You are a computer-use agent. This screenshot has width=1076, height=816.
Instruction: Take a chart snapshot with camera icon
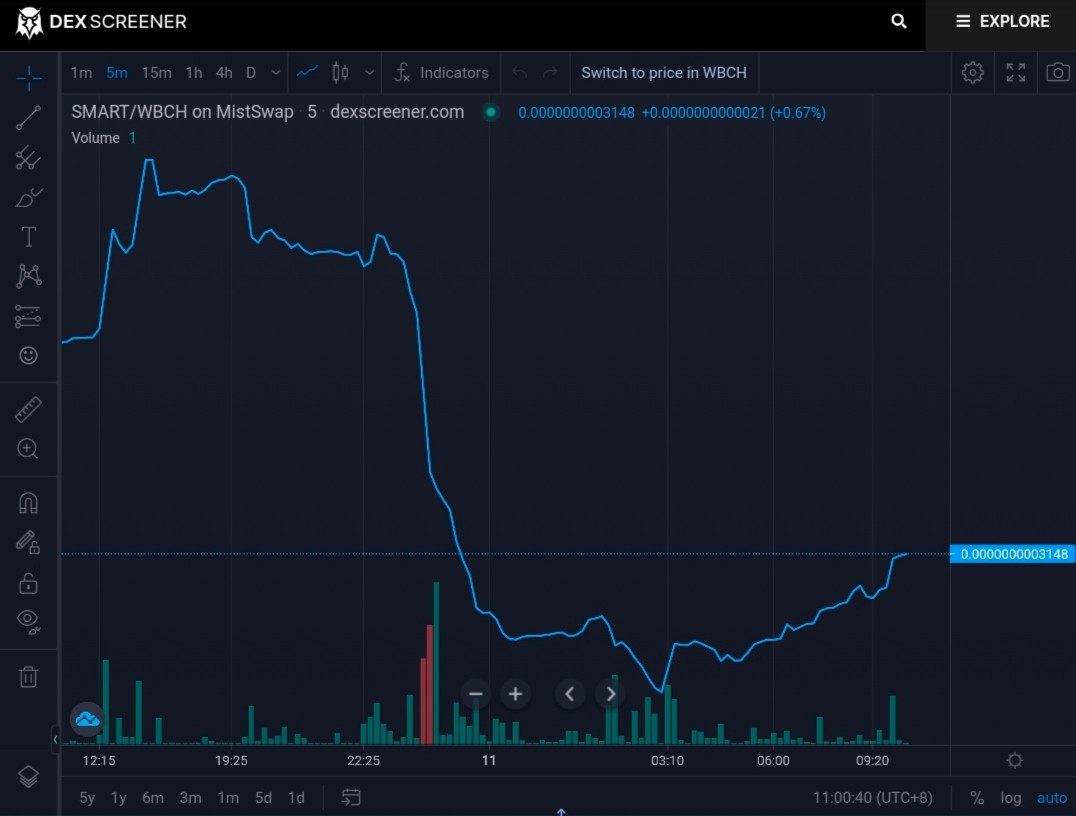tap(1057, 72)
